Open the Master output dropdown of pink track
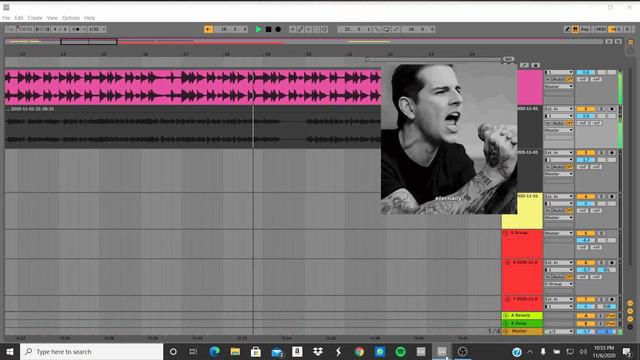 [x=559, y=87]
